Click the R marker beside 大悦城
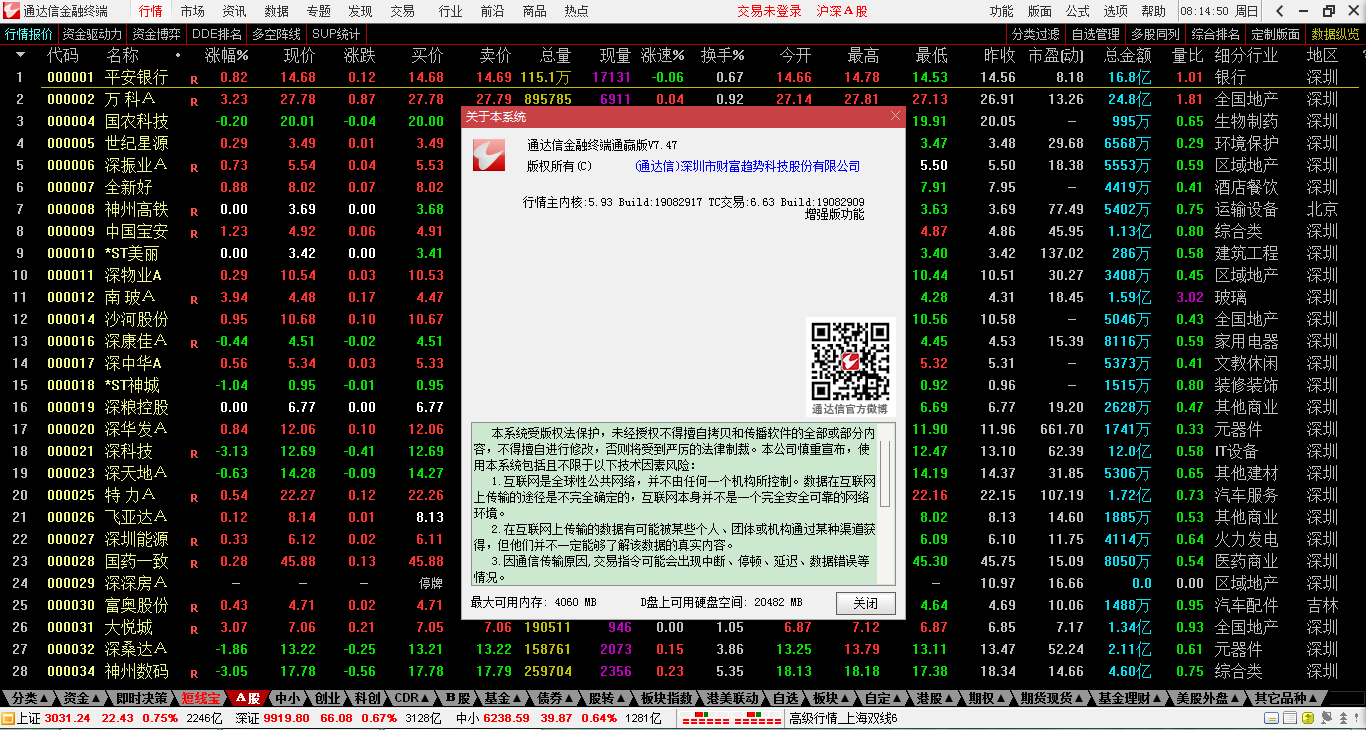The width and height of the screenshot is (1366, 730). tap(194, 629)
